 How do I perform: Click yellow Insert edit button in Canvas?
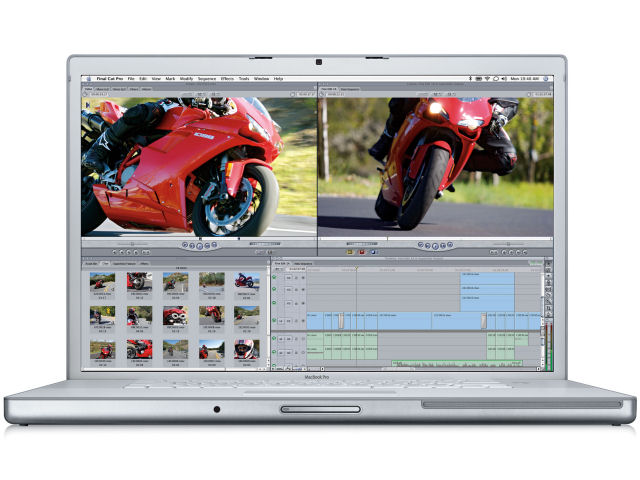pyautogui.click(x=350, y=252)
